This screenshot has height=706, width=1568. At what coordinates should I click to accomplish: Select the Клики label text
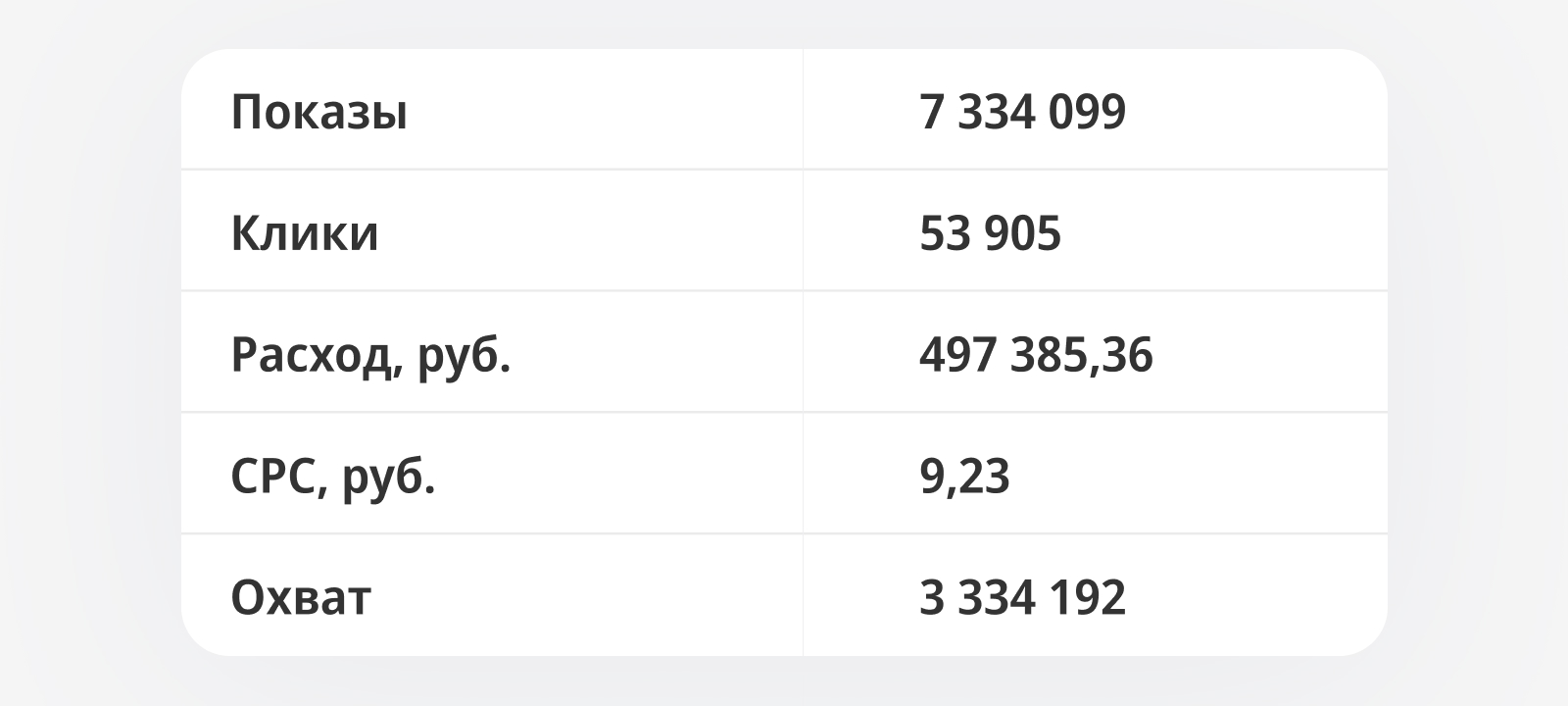pyautogui.click(x=304, y=233)
